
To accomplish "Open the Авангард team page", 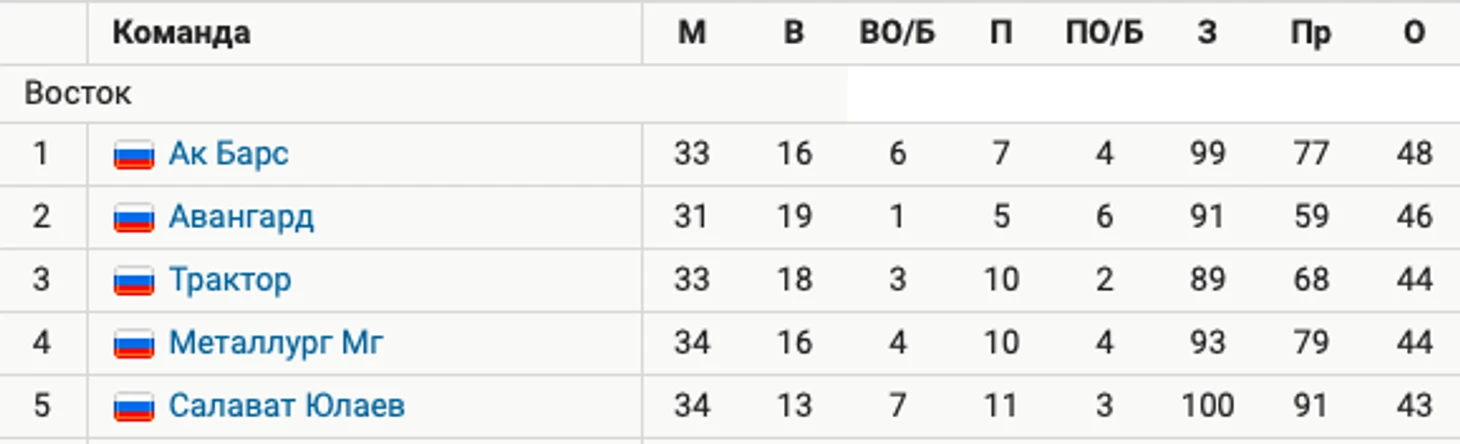I will point(241,217).
